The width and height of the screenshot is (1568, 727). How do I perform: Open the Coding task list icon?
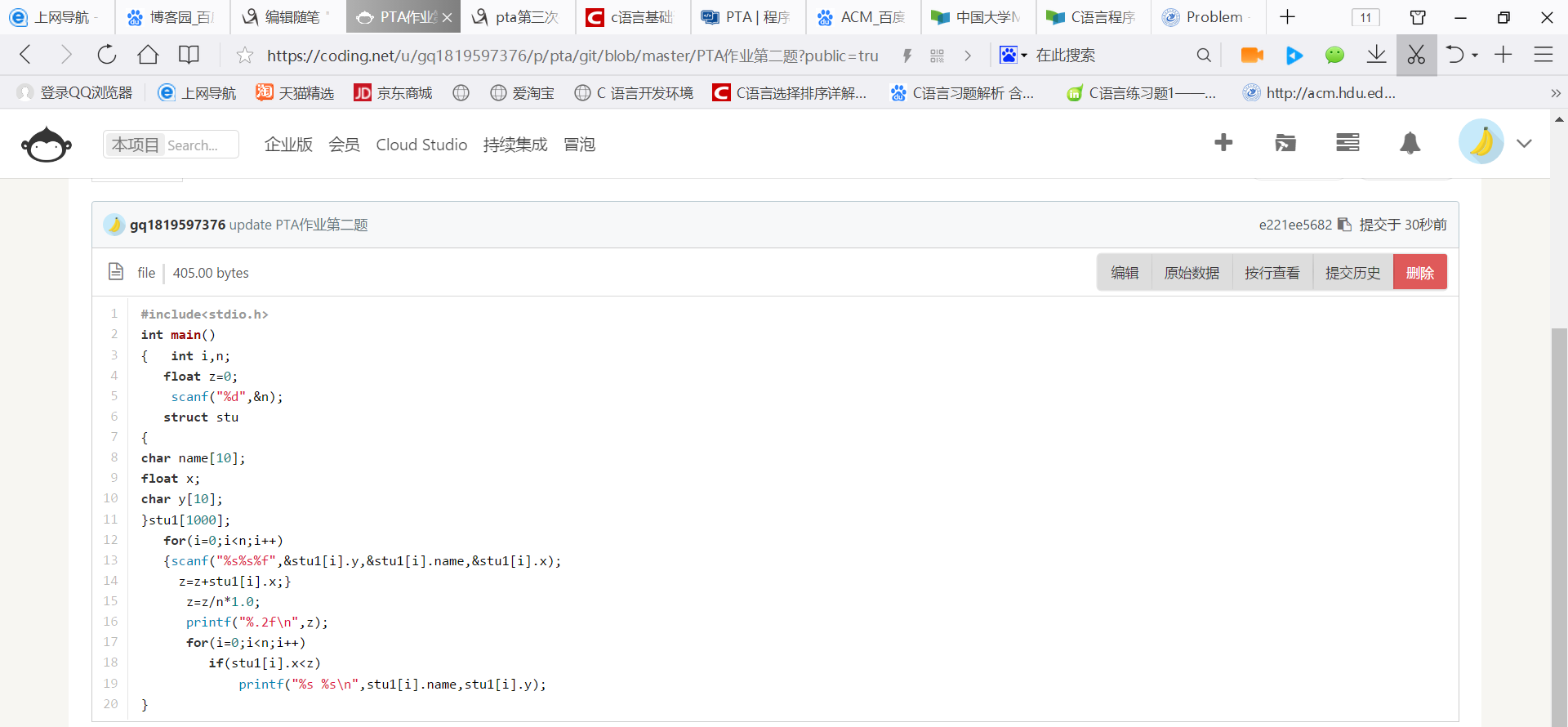(x=1347, y=143)
